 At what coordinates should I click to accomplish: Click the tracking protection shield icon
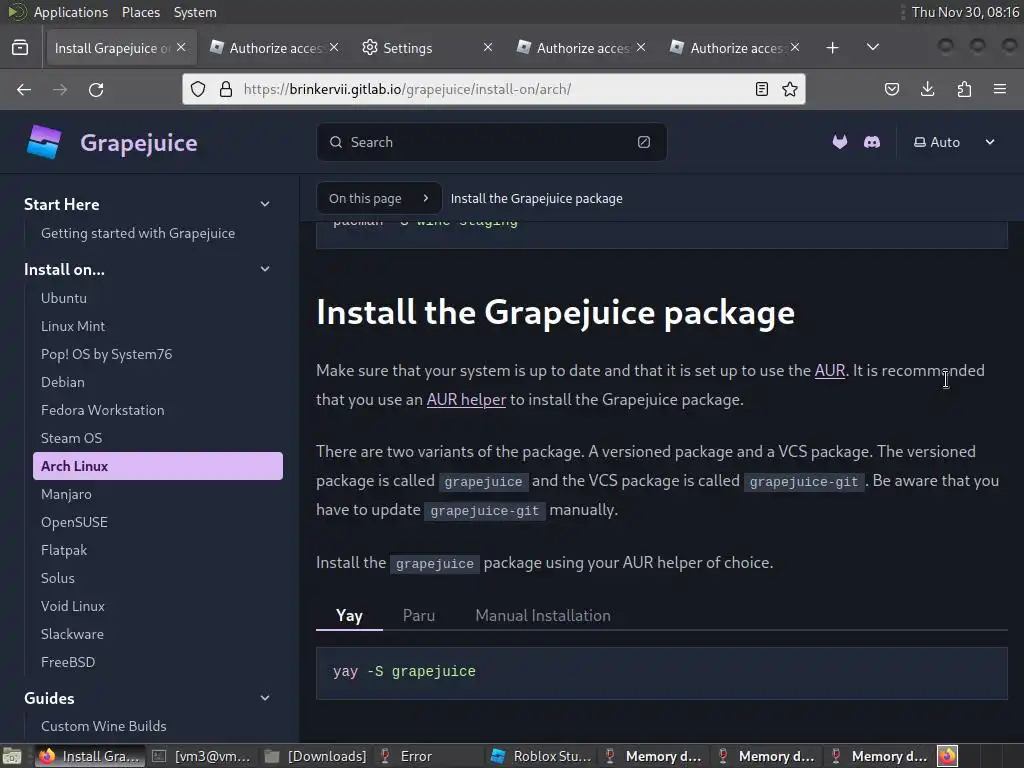(x=198, y=89)
